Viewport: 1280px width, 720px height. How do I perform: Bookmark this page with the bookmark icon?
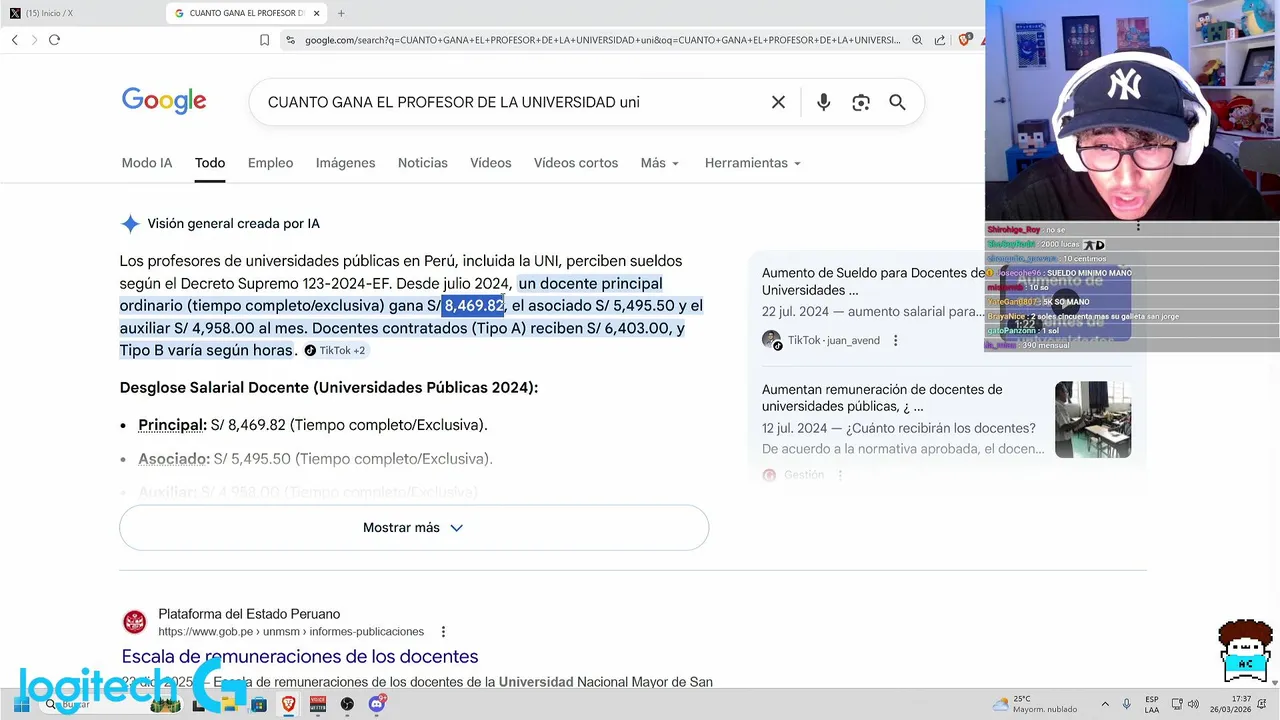coord(264,40)
